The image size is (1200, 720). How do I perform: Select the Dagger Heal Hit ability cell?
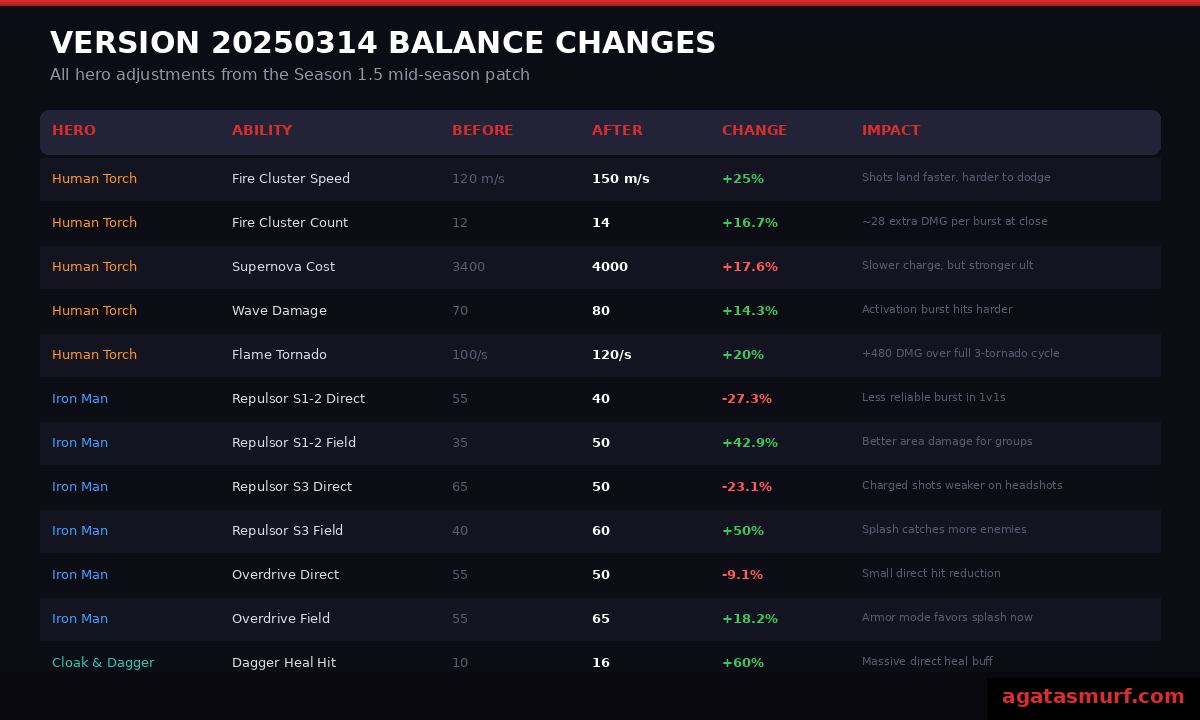pyautogui.click(x=284, y=663)
